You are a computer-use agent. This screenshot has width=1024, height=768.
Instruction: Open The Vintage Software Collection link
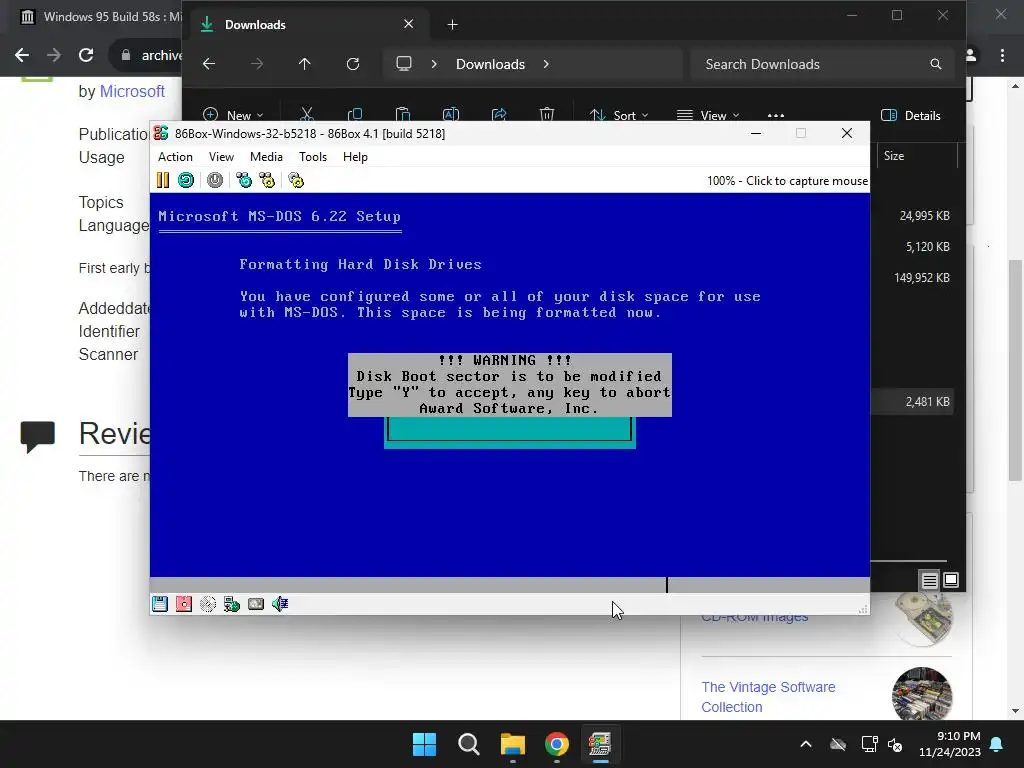point(768,697)
